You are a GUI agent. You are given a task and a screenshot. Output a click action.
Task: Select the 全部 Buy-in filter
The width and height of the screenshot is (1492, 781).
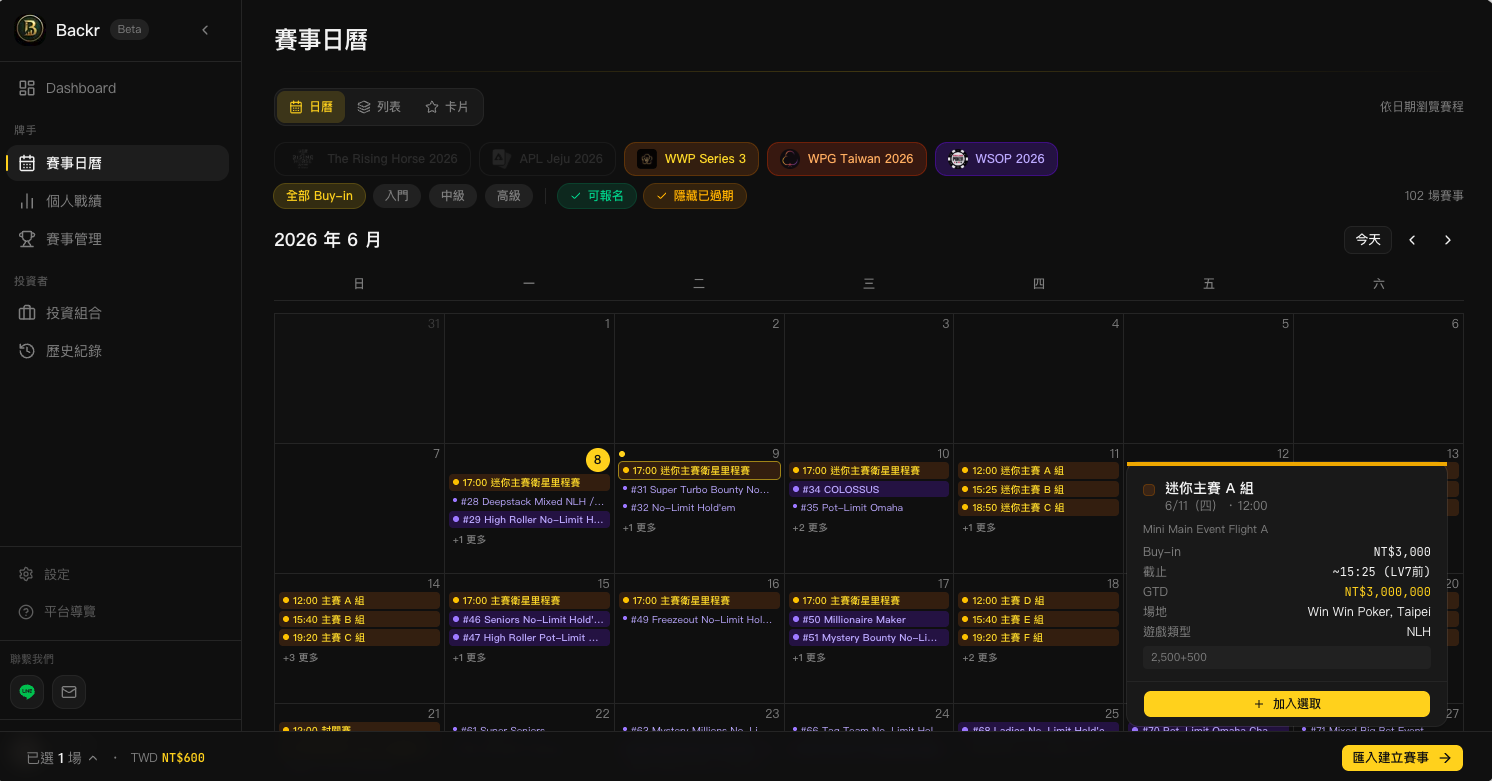(320, 196)
